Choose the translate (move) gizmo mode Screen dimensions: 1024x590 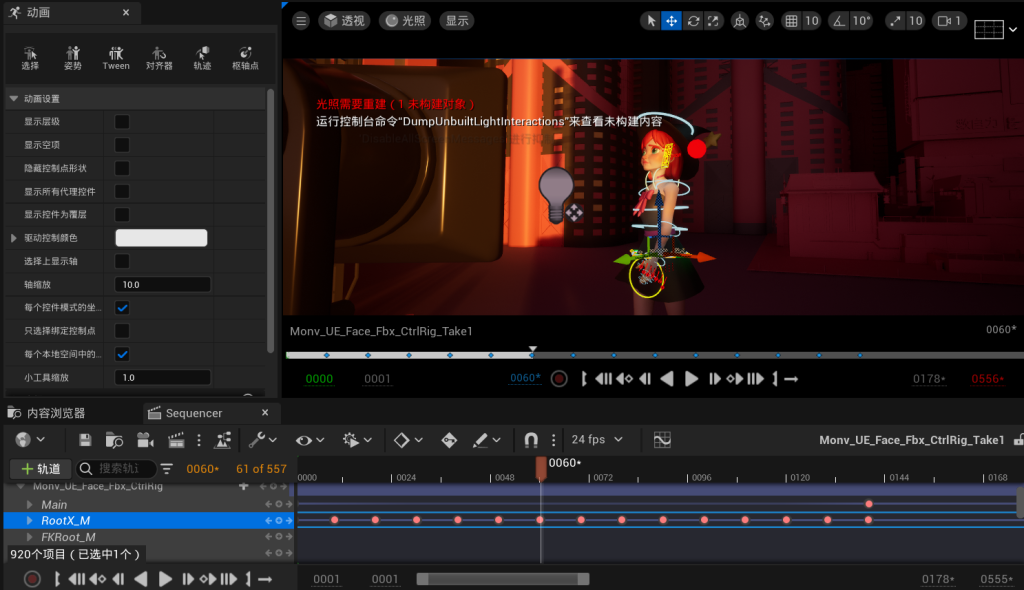[671, 21]
